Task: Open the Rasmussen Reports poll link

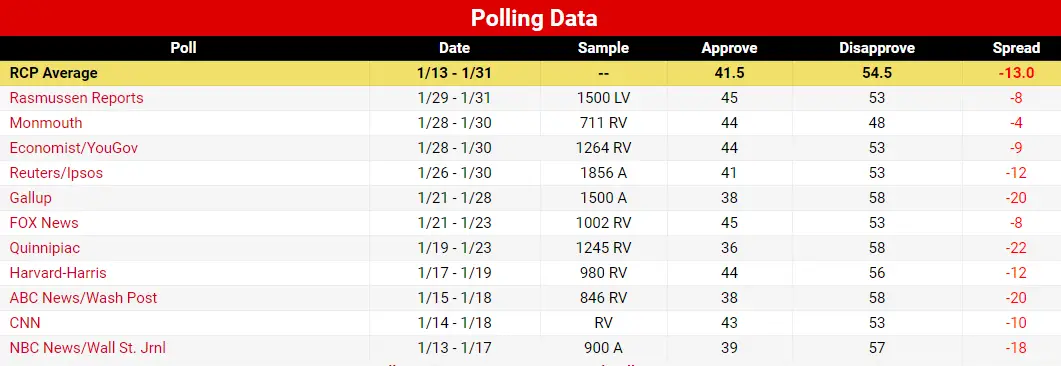Action: tap(76, 98)
